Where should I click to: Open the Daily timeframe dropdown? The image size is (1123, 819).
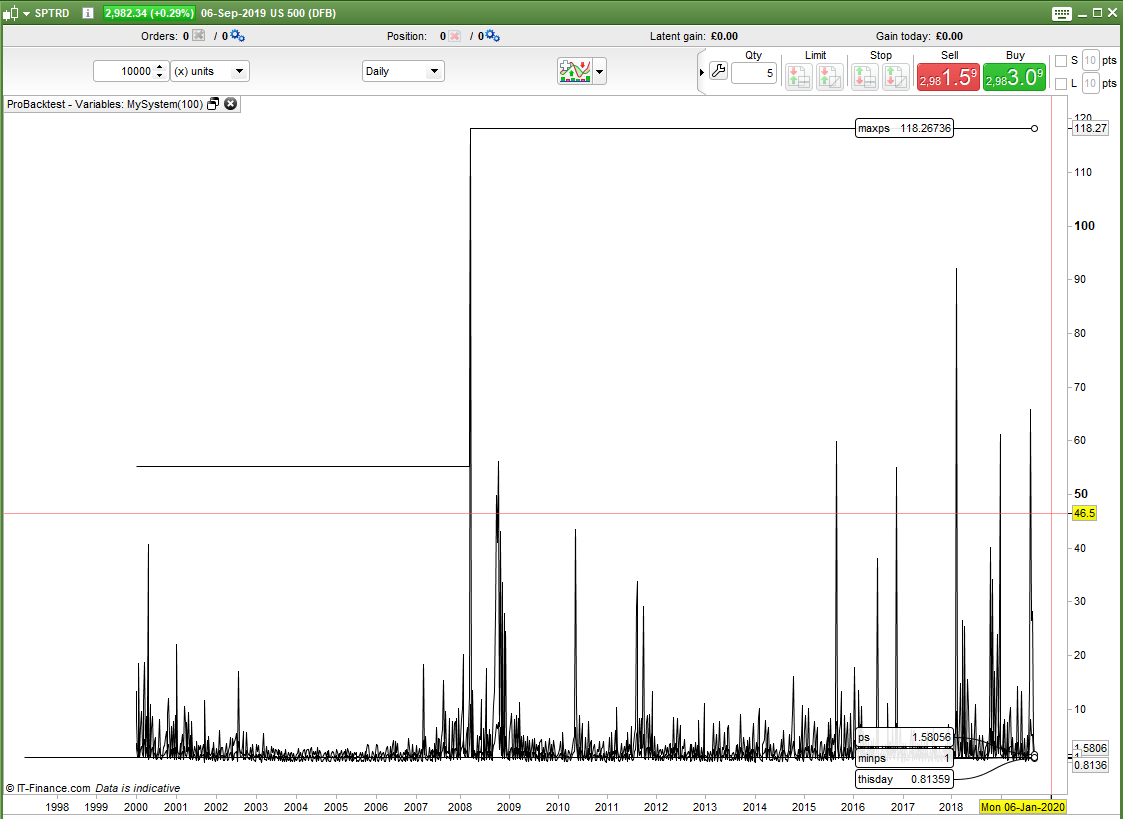[403, 72]
